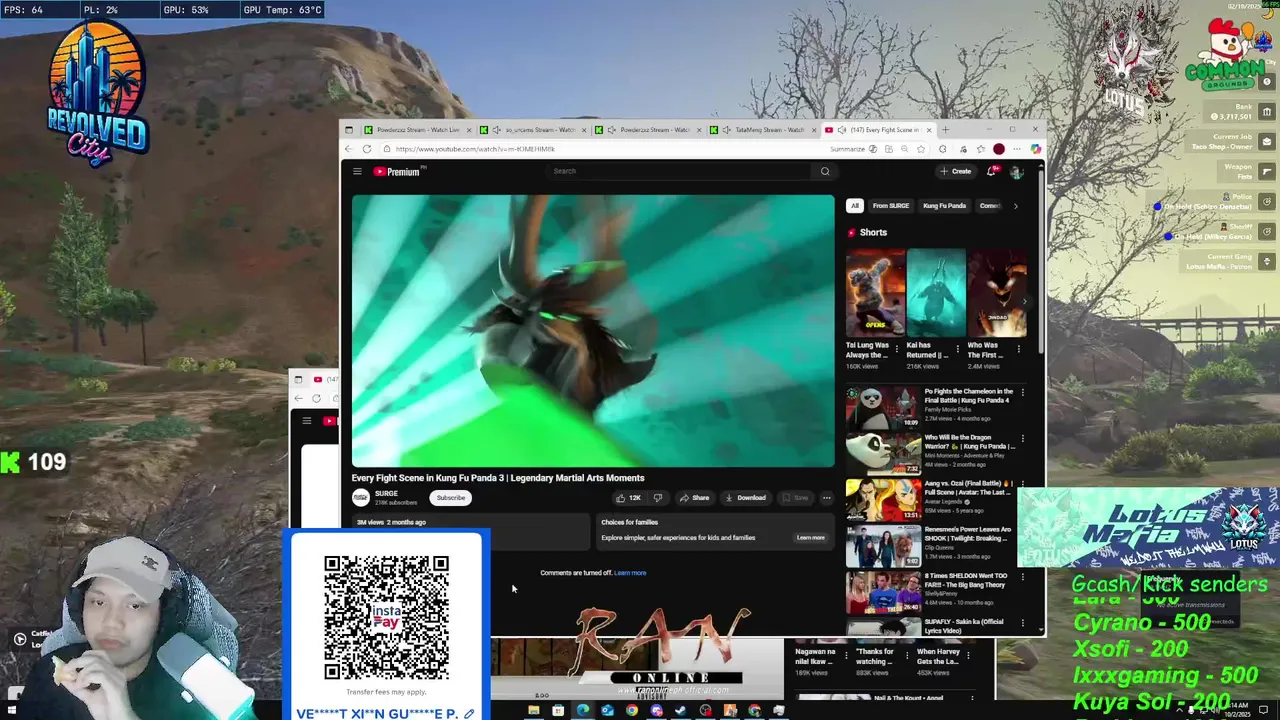Open the SURGE channel avatar
This screenshot has width=1280, height=720.
click(x=360, y=497)
